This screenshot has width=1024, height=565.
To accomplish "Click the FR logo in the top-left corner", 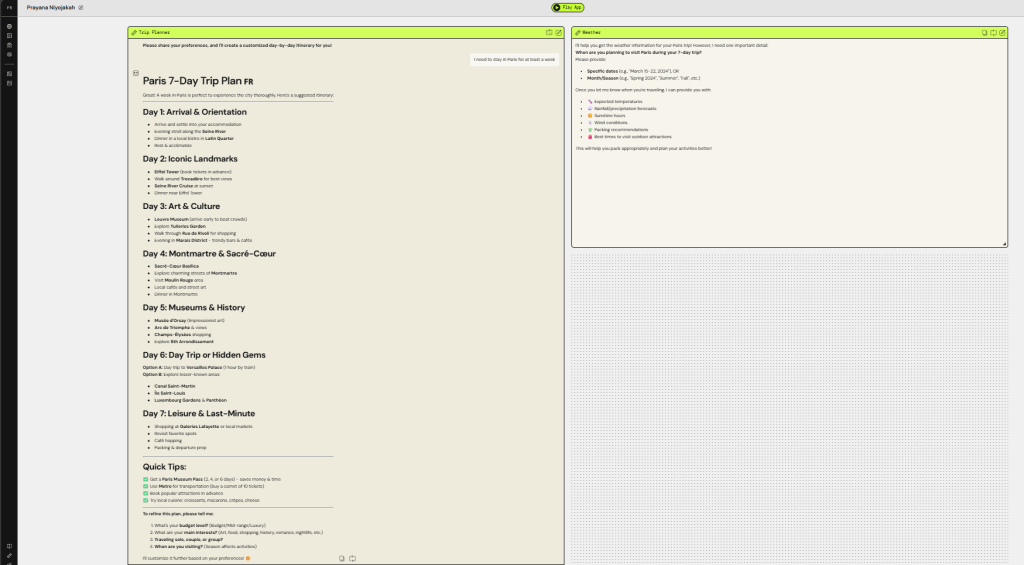I will pos(9,7).
